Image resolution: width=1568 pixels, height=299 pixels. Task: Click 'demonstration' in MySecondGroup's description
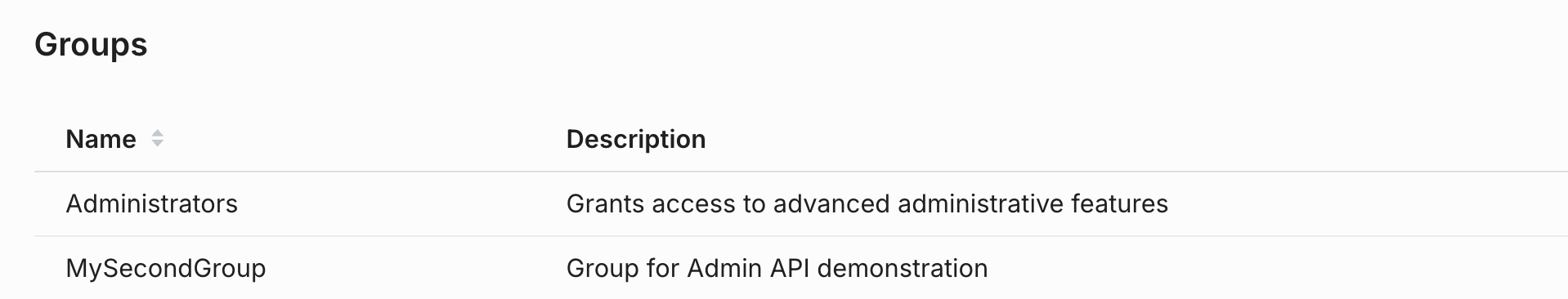tap(903, 269)
